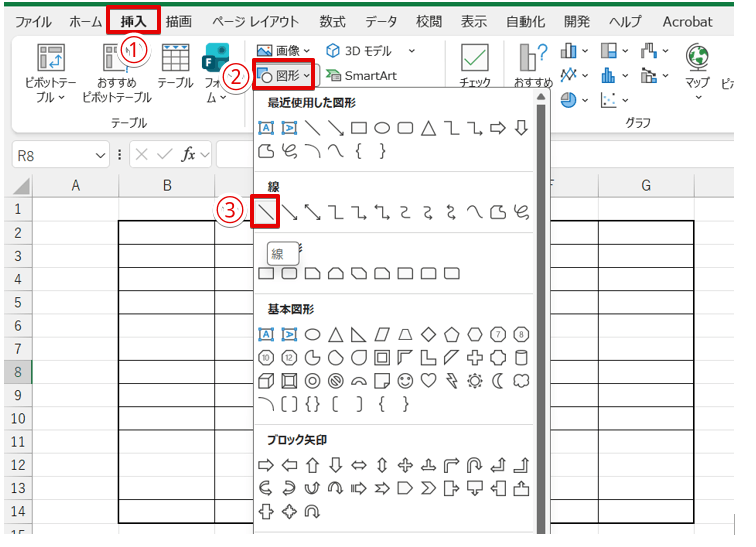Choose the lightning bolt shape

[x=452, y=381]
